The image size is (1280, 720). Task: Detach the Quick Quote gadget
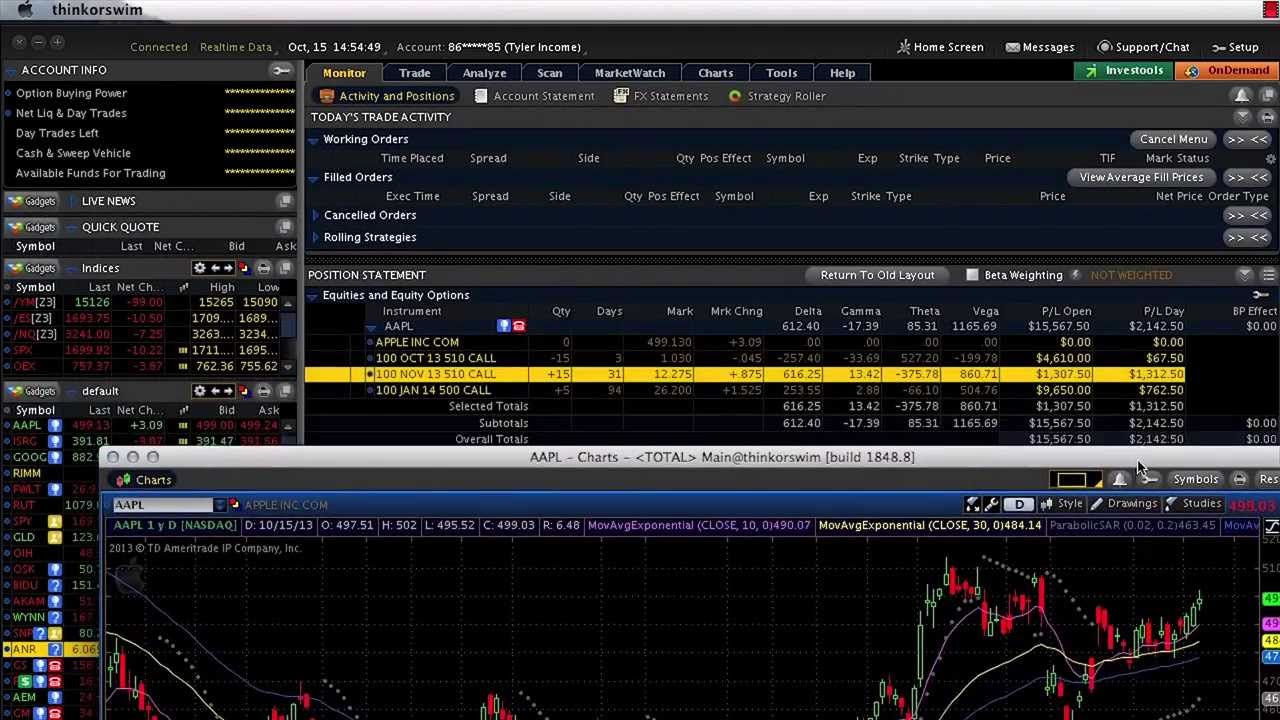pos(285,227)
